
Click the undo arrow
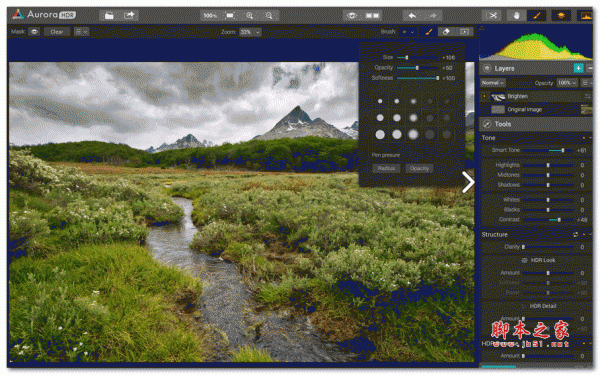412,16
